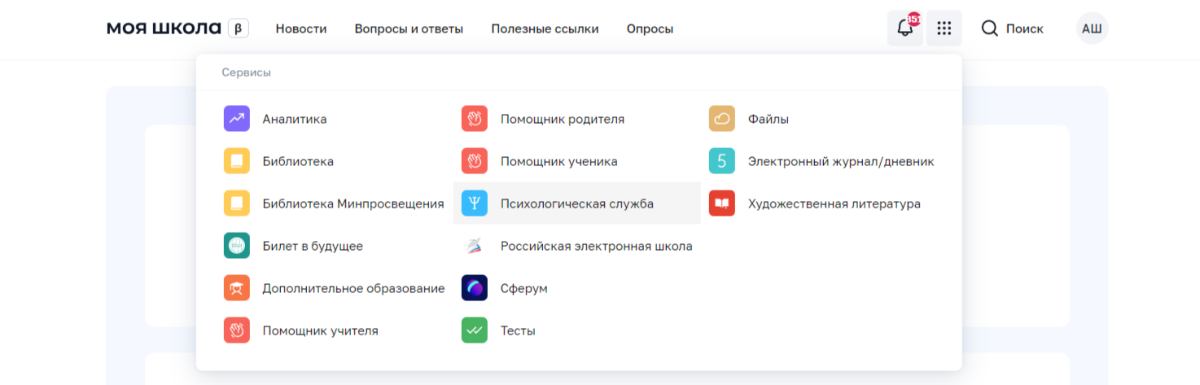Go to the Новости menu item

[301, 29]
